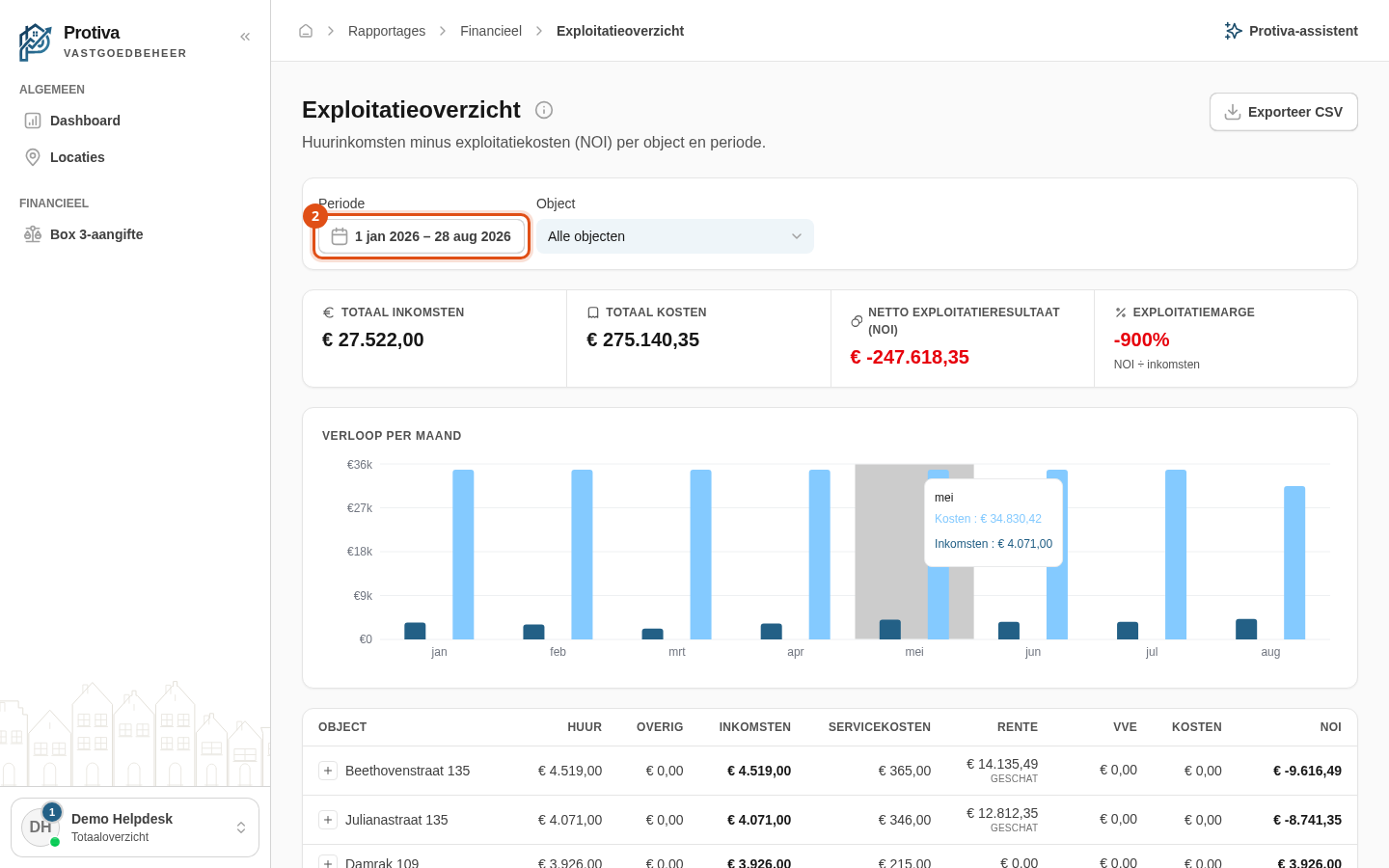Click the € 12.812,35 rente cell
Image resolution: width=1389 pixels, height=868 pixels.
1002,813
